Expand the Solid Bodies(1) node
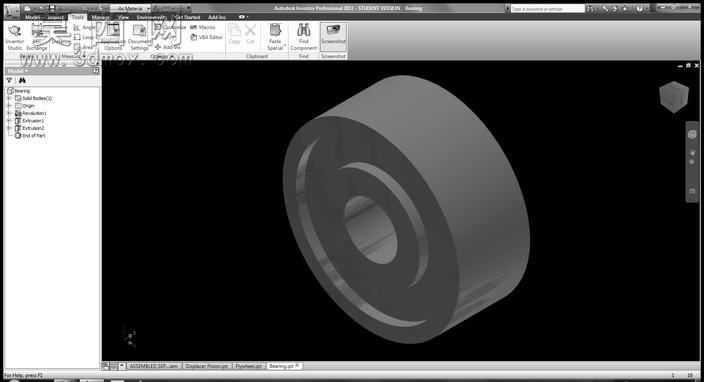This screenshot has height=382, width=704. (9, 98)
